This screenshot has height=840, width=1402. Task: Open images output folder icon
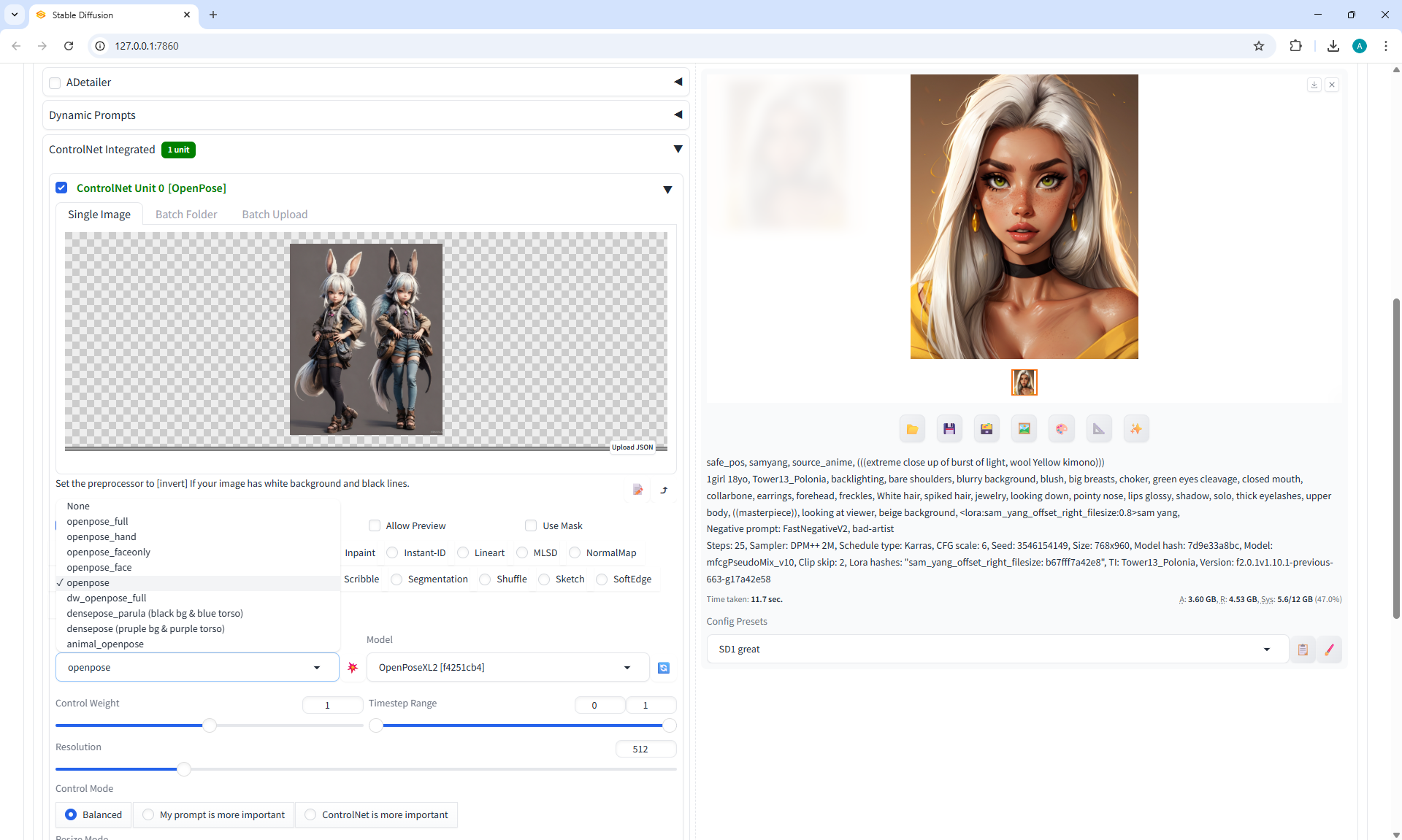tap(912, 429)
